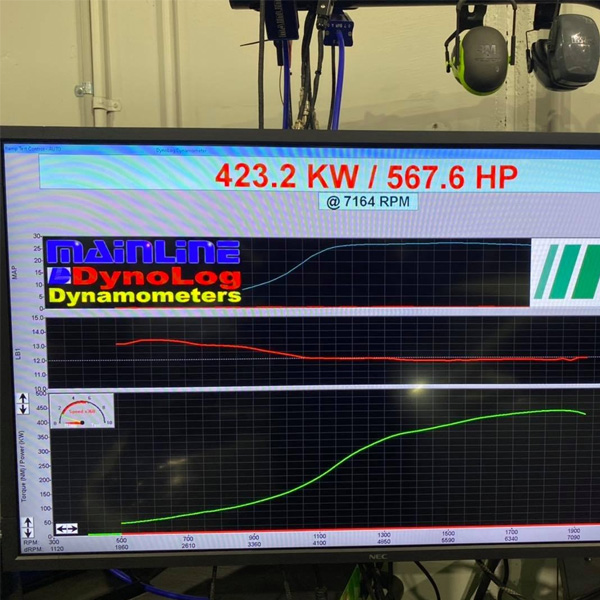600x600 pixels.
Task: Click the 500 RPM mark on the x-axis
Action: (122, 539)
